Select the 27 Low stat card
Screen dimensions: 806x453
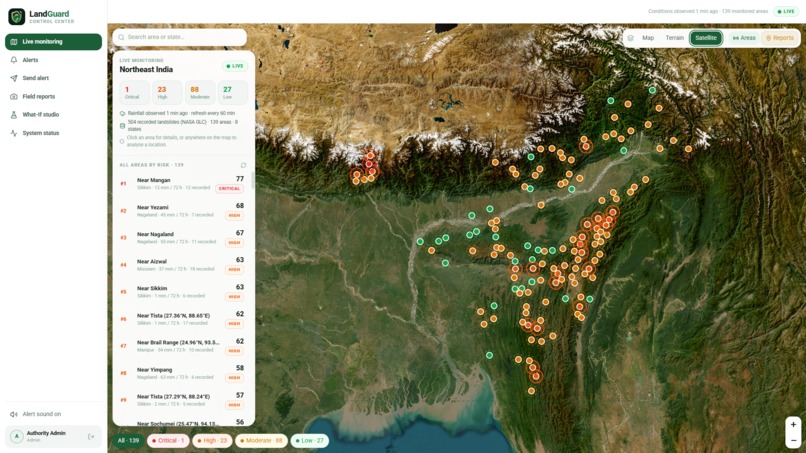click(x=232, y=93)
